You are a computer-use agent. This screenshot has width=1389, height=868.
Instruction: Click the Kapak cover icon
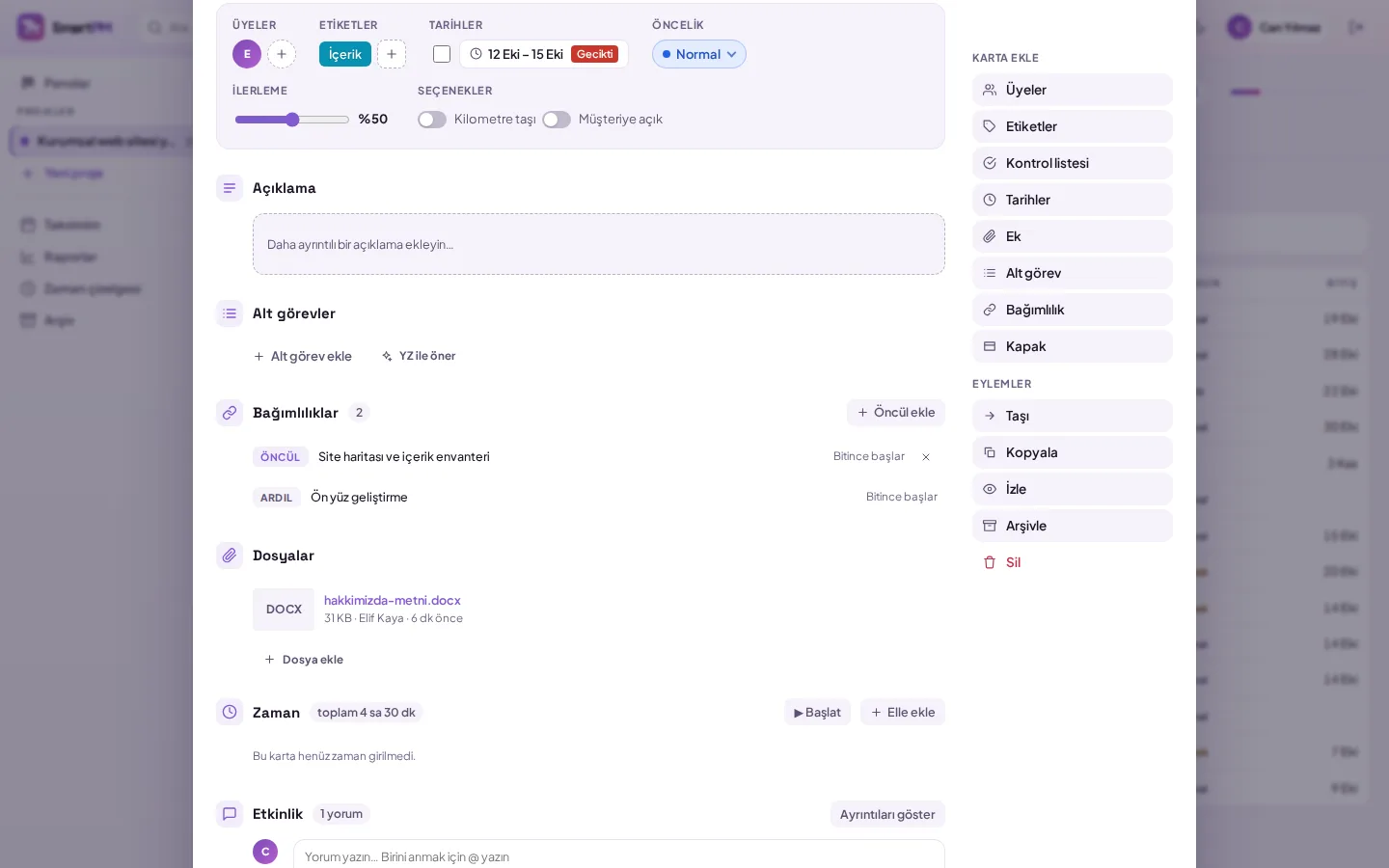990,346
